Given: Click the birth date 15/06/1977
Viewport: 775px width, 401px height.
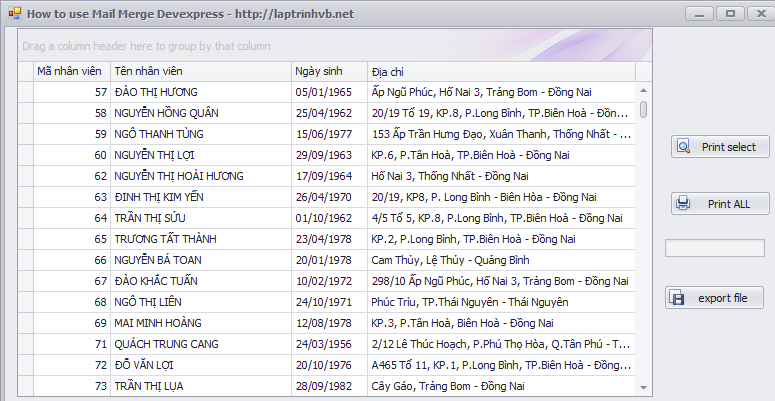Looking at the screenshot, I should coord(330,134).
